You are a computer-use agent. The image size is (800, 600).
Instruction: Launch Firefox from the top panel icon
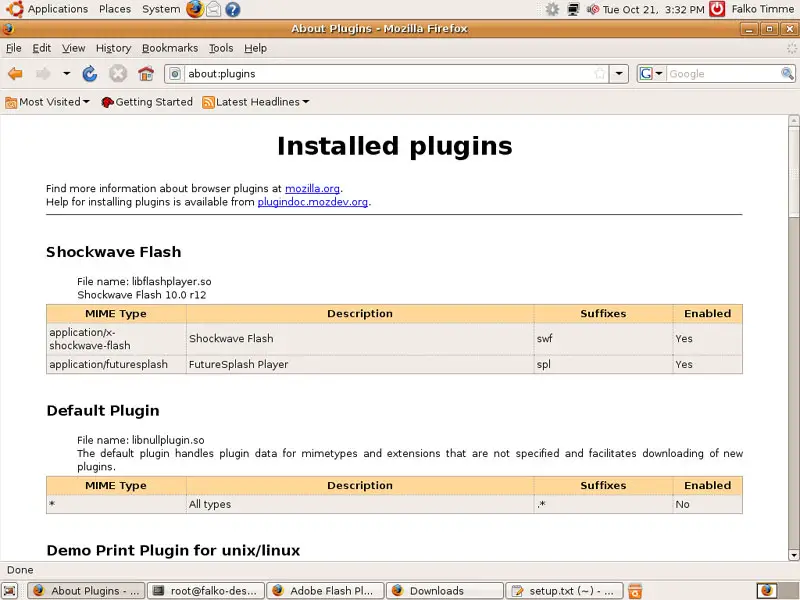point(194,9)
